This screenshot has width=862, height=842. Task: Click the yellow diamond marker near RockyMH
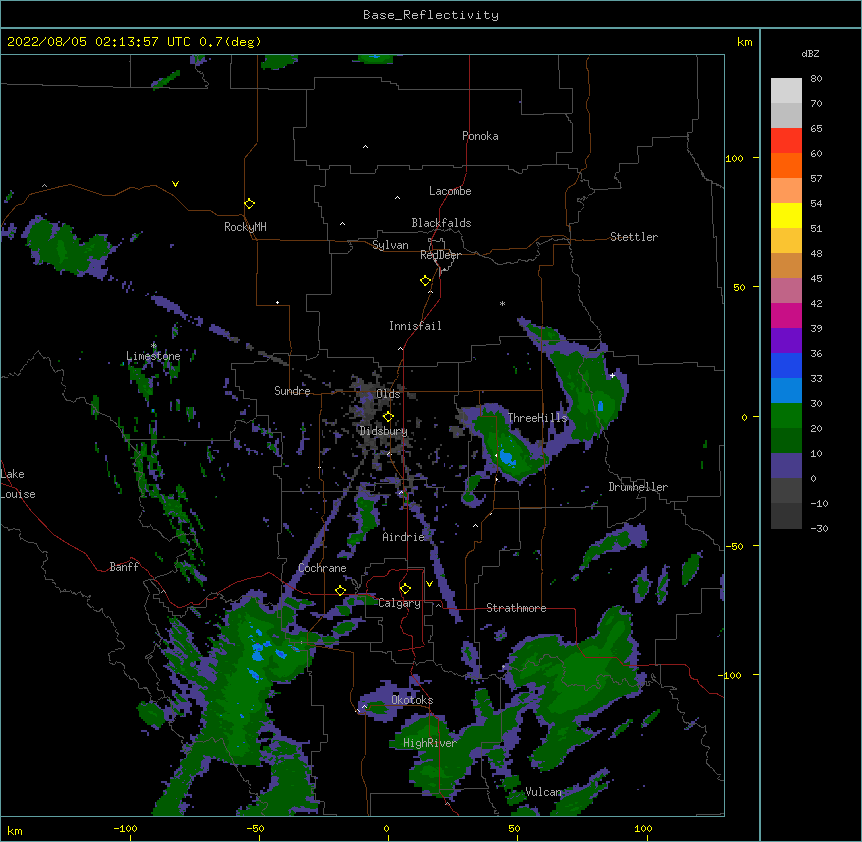[x=249, y=204]
